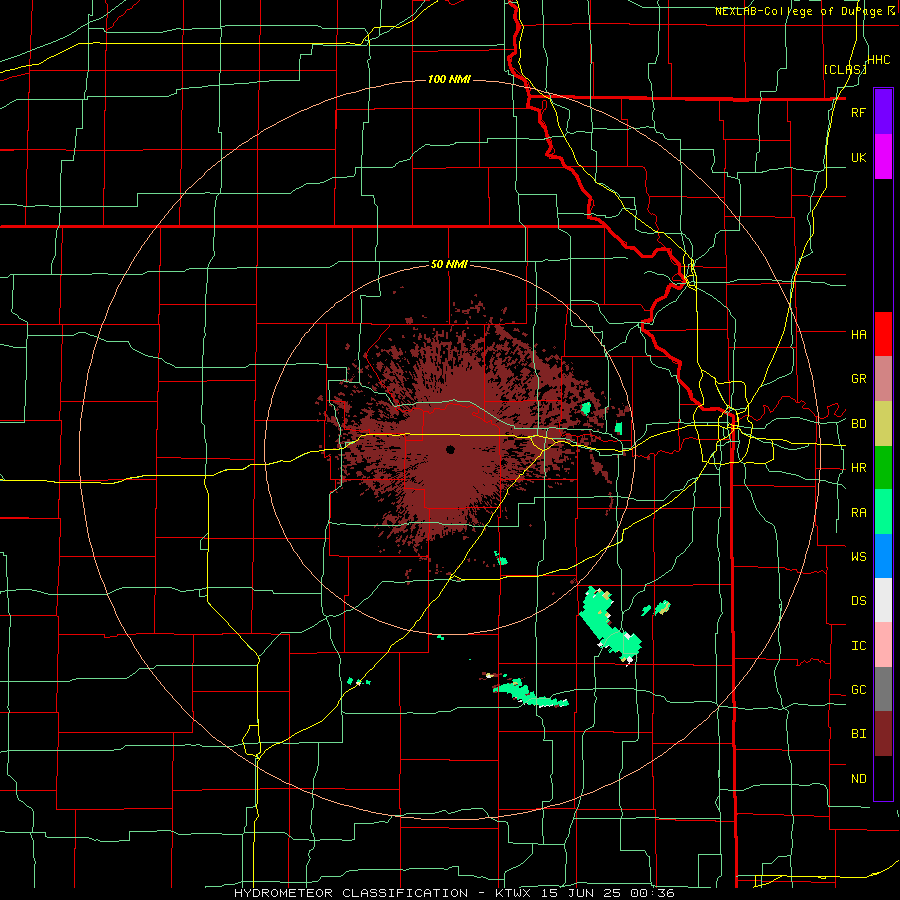
Task: Click the 100 NMI range ring label
Action: 449,79
